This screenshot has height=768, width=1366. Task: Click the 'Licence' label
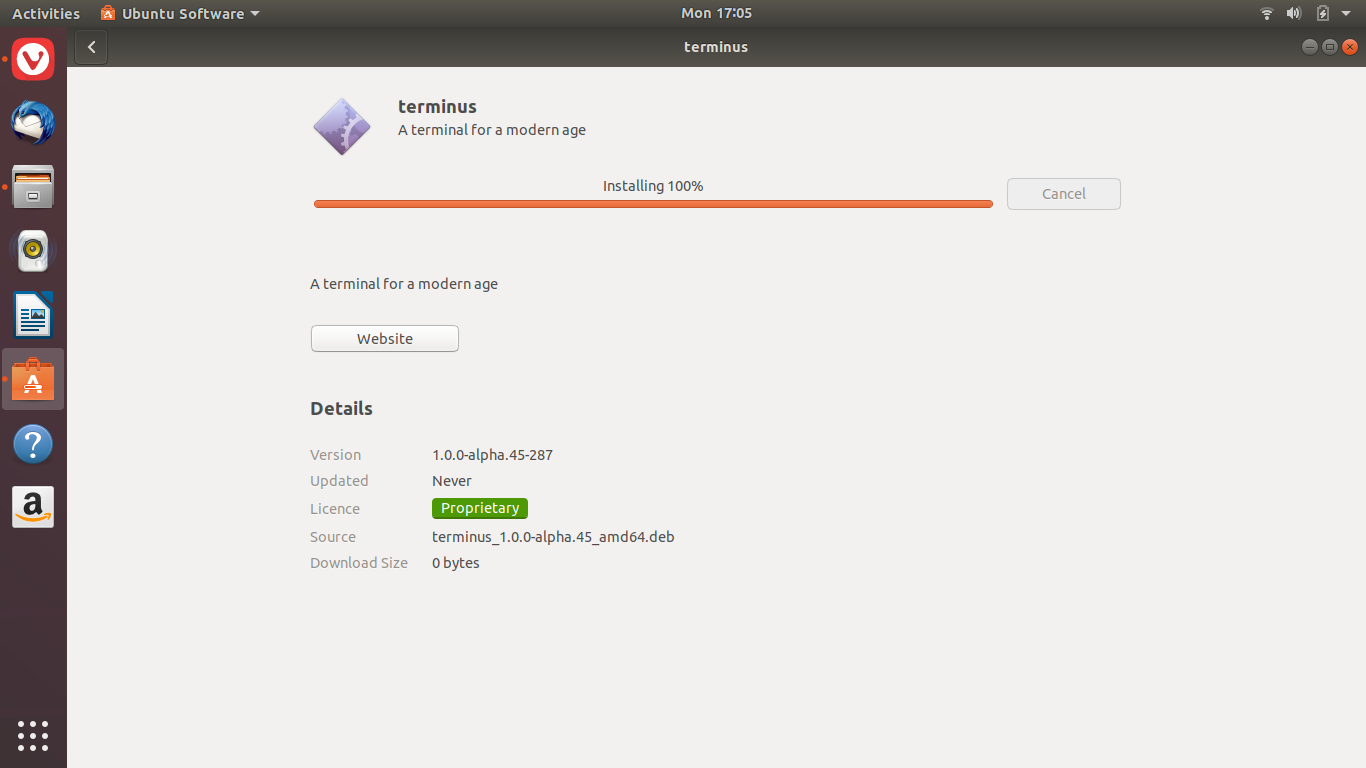[x=335, y=509]
